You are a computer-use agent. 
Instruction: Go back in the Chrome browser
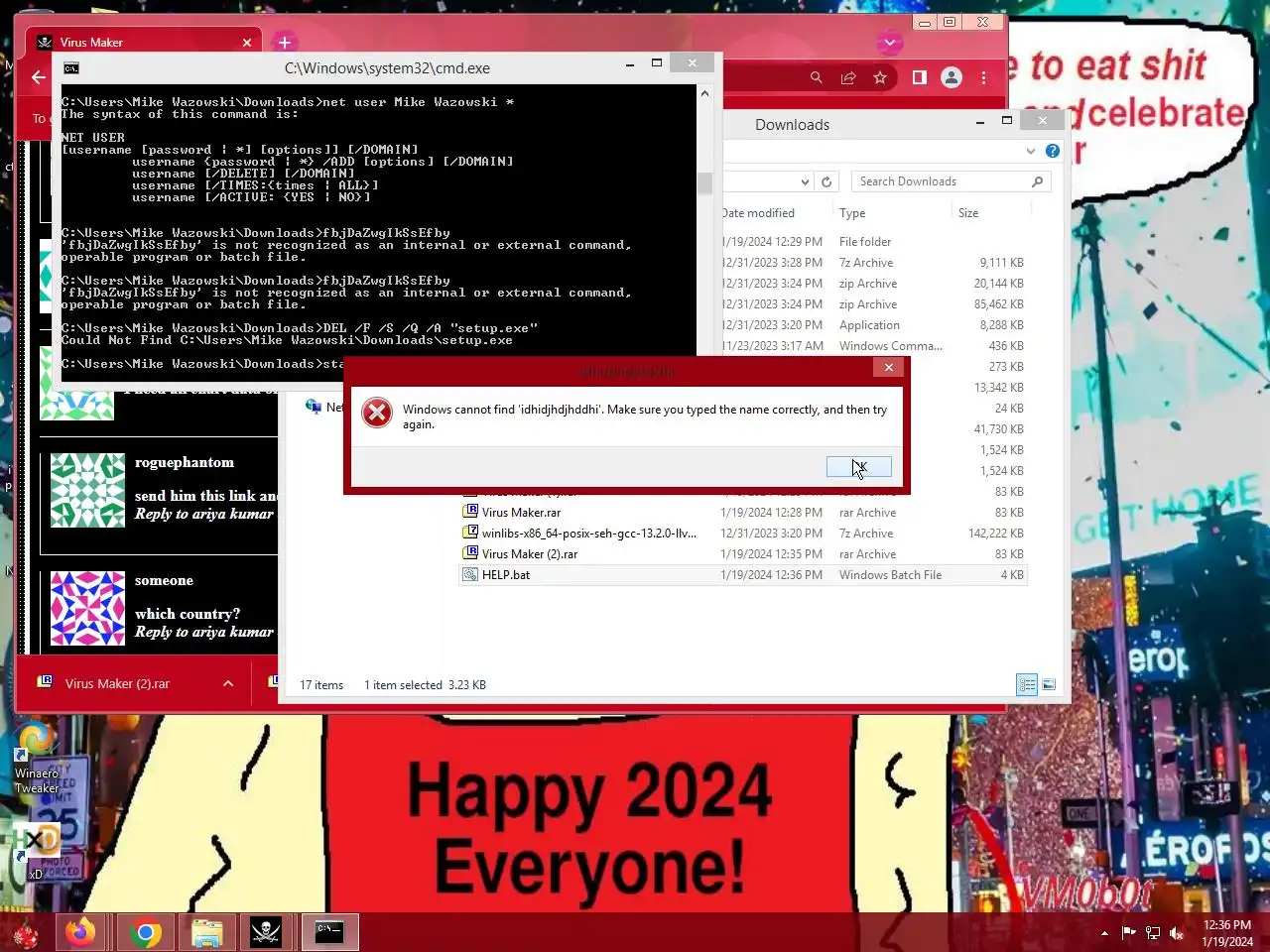tap(39, 77)
